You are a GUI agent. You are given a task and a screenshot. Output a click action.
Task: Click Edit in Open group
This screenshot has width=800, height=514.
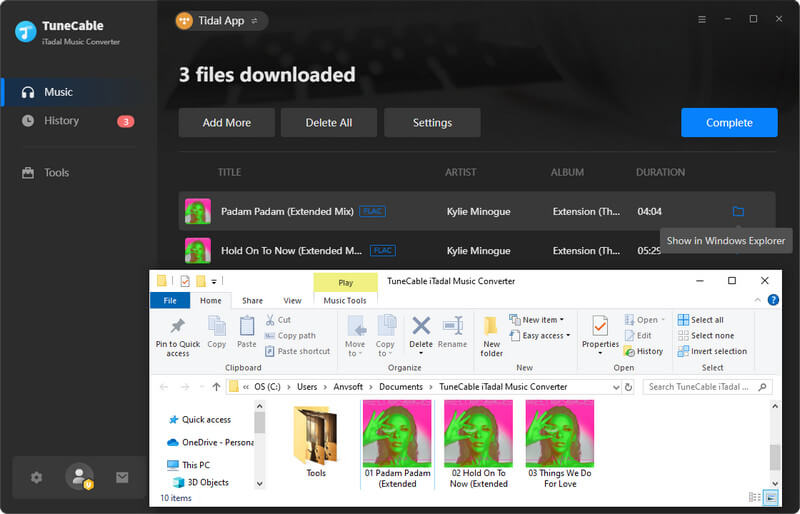point(638,336)
